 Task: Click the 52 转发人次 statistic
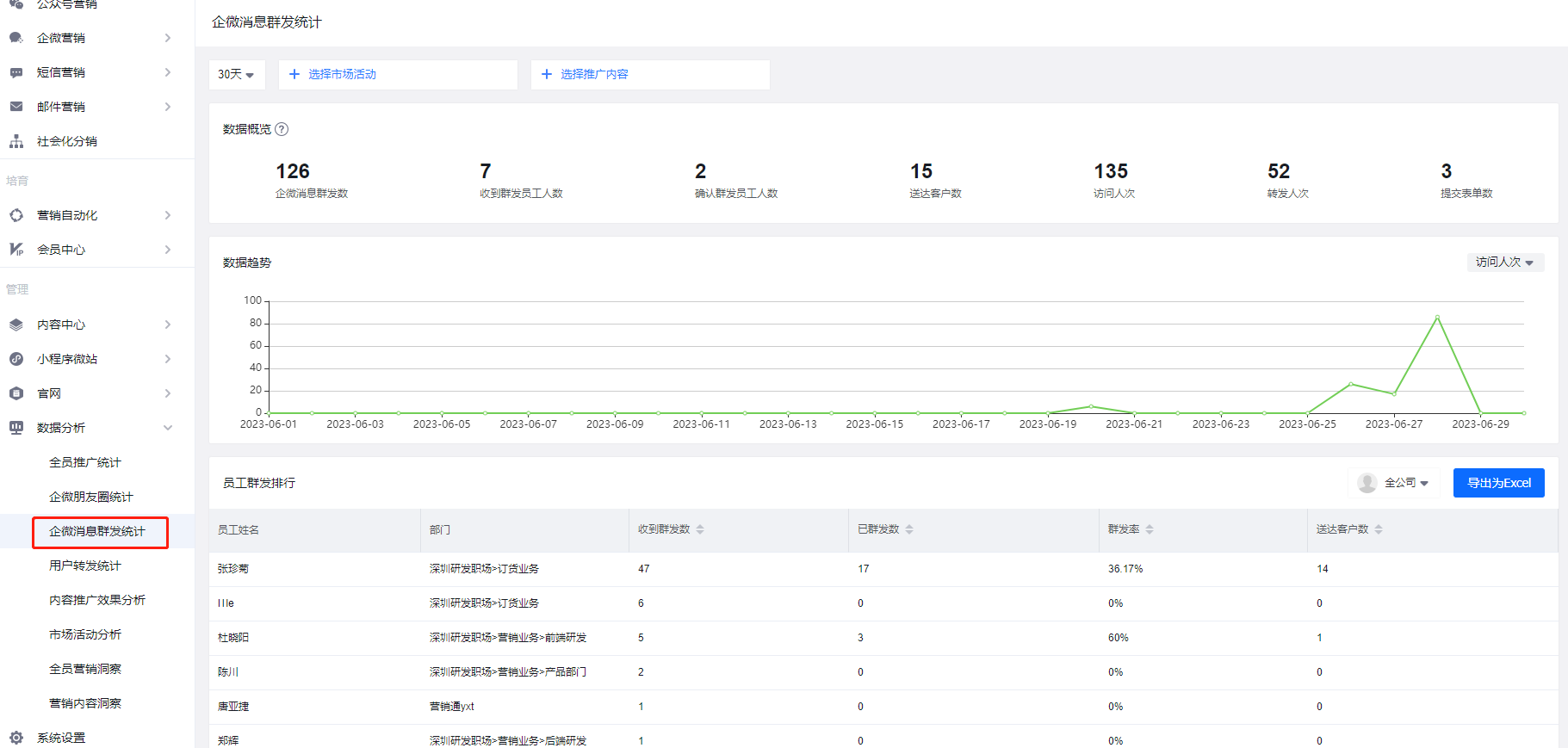1288,180
